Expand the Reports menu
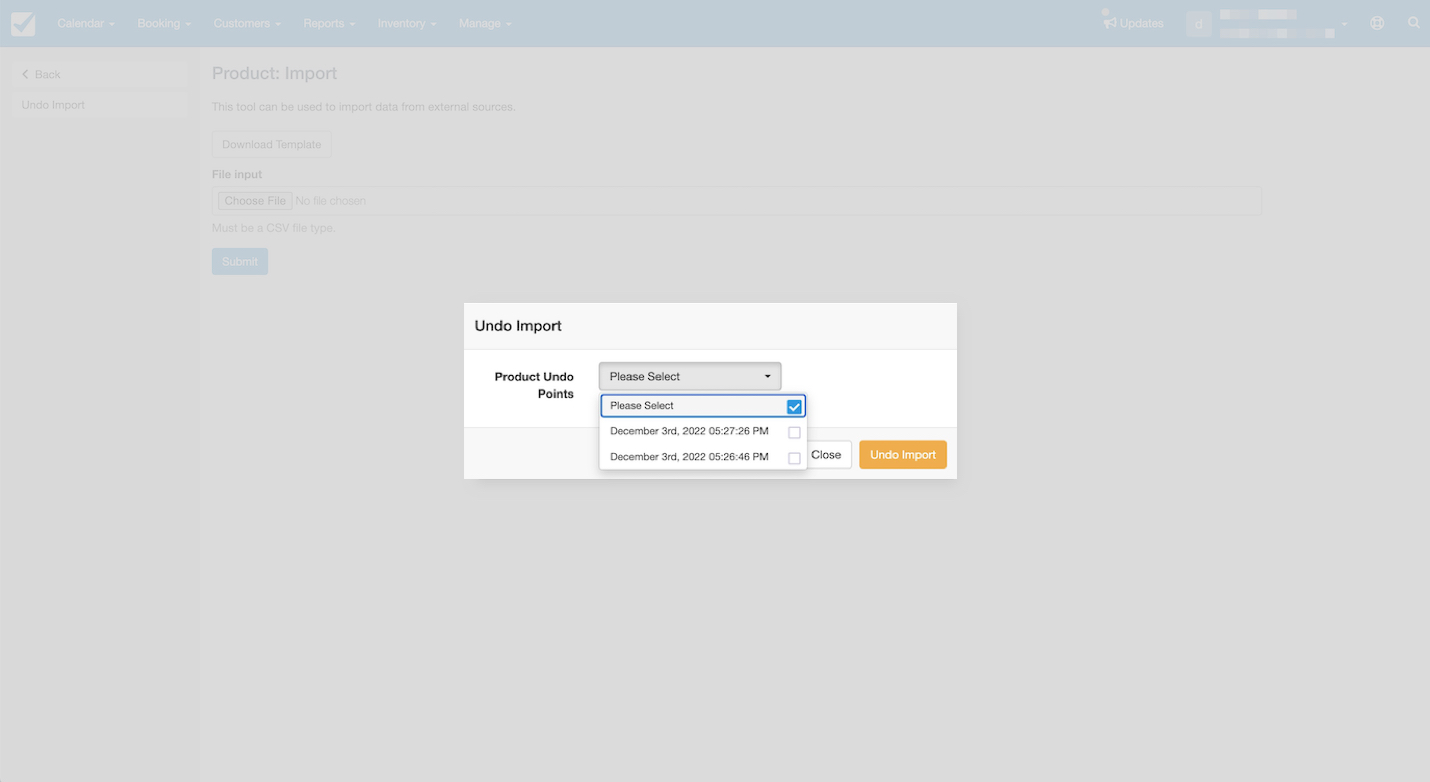1430x782 pixels. tap(329, 23)
